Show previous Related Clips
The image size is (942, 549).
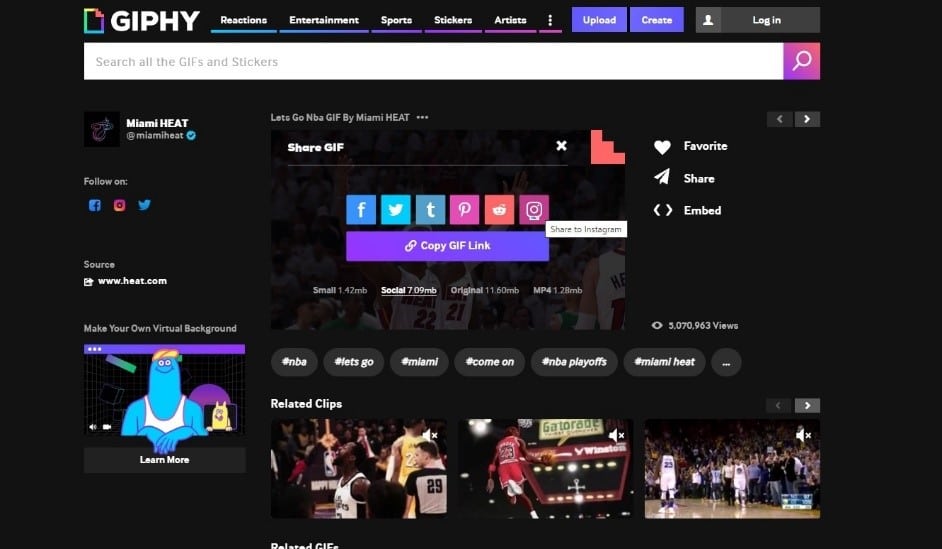tap(779, 405)
